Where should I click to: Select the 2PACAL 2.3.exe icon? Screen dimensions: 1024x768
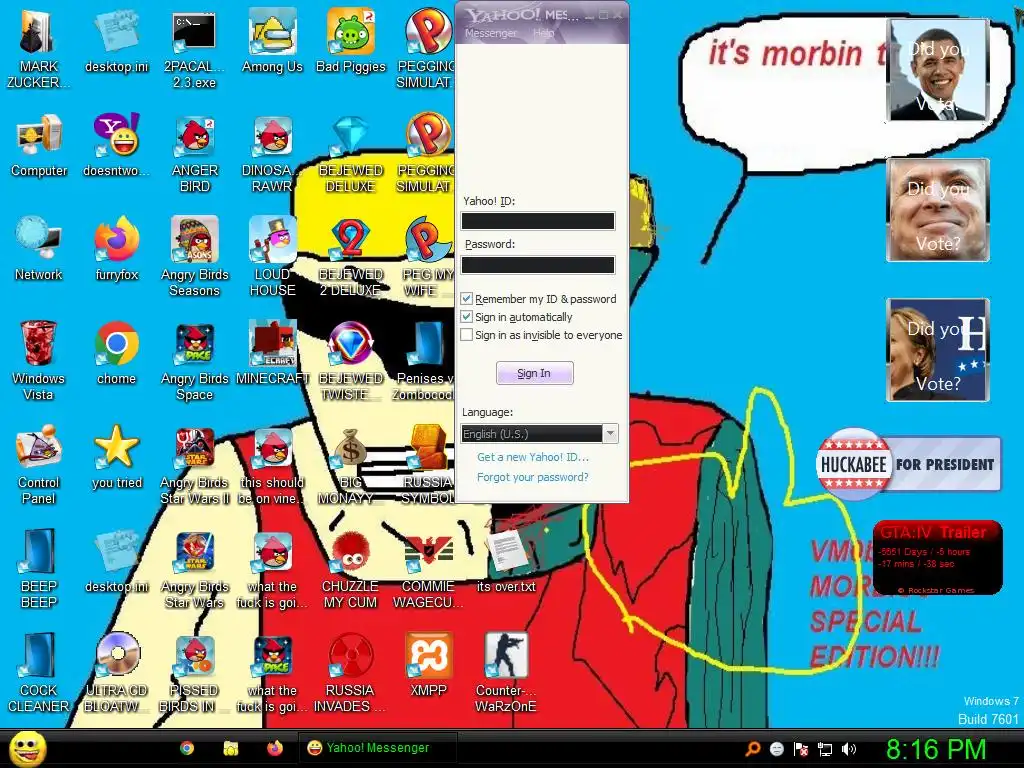click(194, 49)
